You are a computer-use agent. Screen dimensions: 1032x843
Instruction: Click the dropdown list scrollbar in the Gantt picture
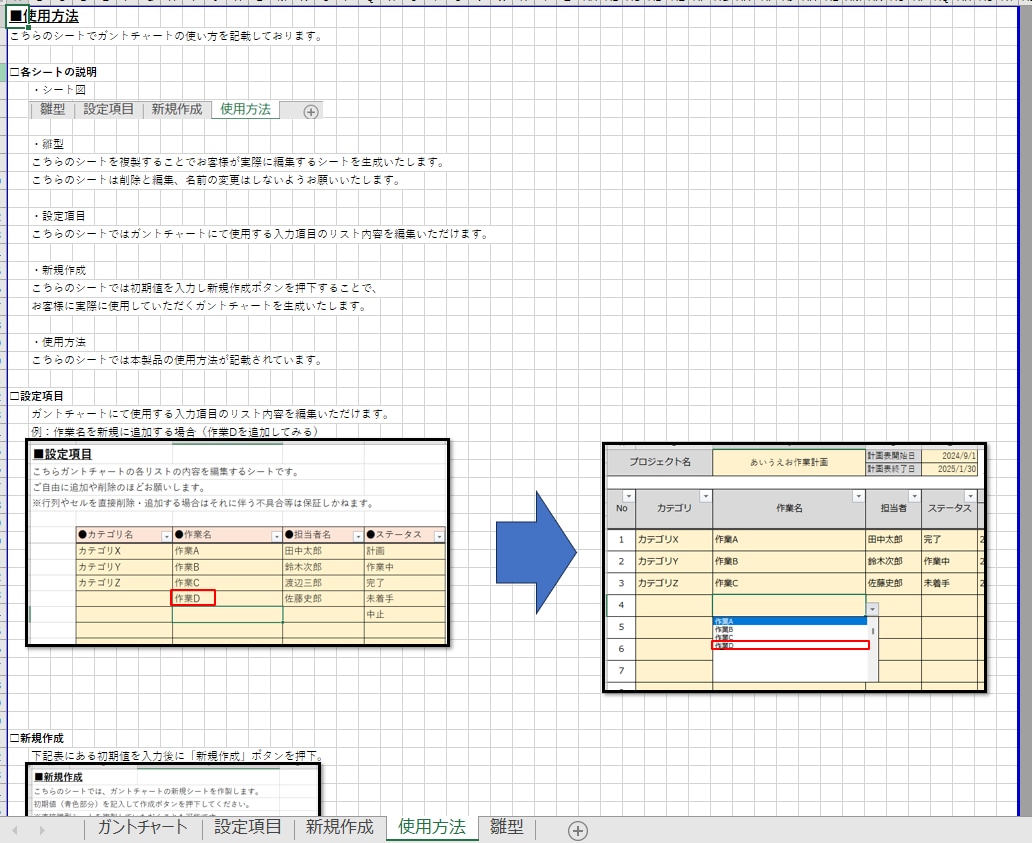click(x=873, y=649)
